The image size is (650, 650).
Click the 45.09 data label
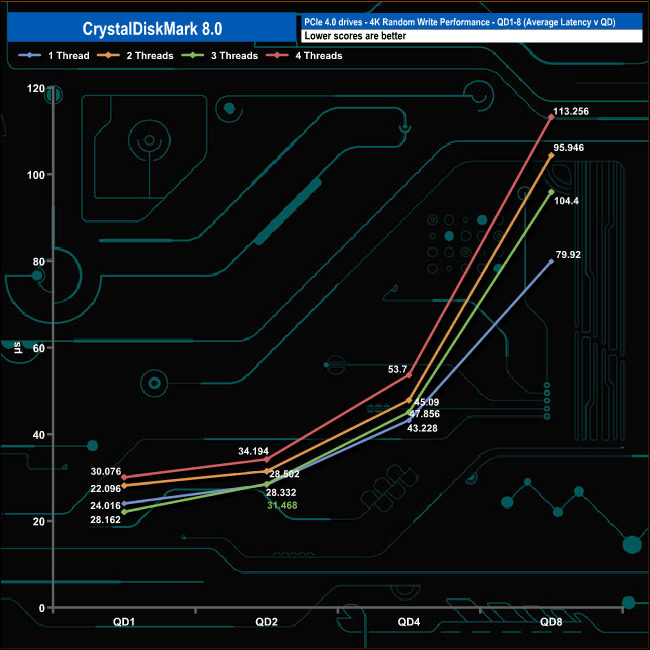click(427, 402)
